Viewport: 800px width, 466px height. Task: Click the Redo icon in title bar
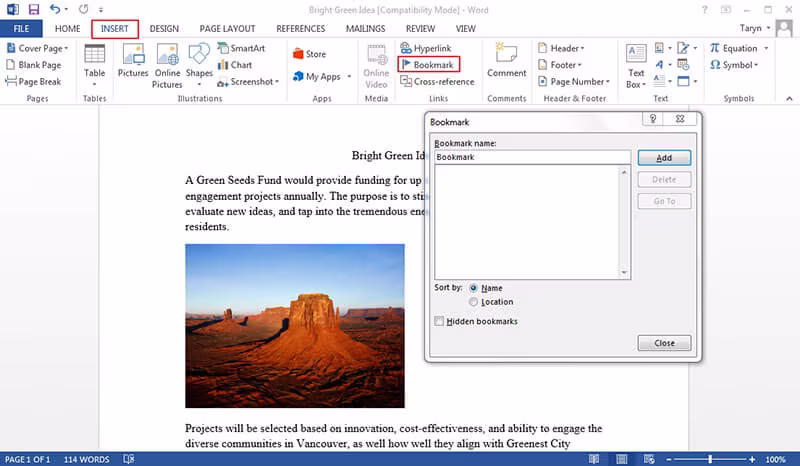click(x=84, y=9)
